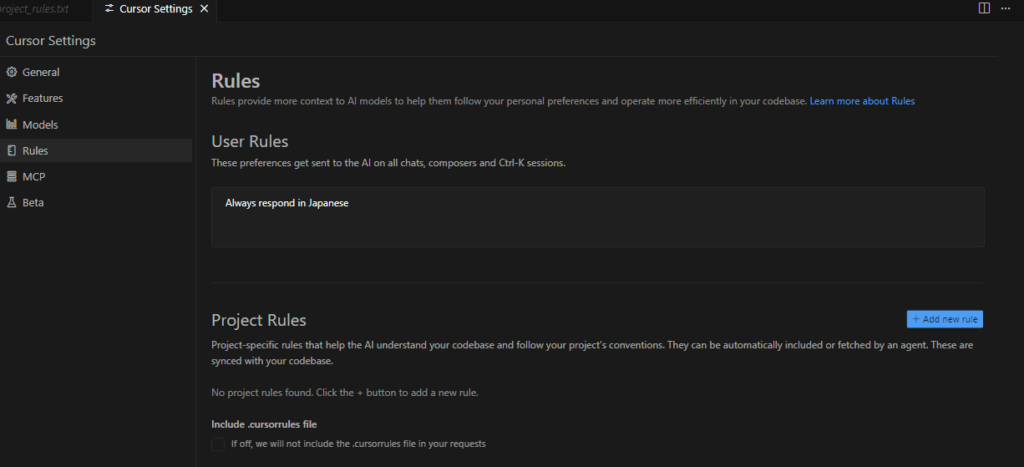Open Learn more about Rules link
Viewport: 1024px width, 467px height.
pos(862,101)
